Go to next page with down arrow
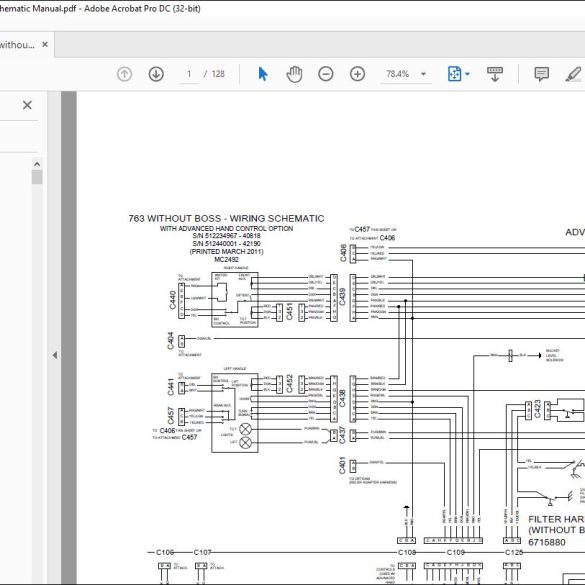 tap(156, 74)
